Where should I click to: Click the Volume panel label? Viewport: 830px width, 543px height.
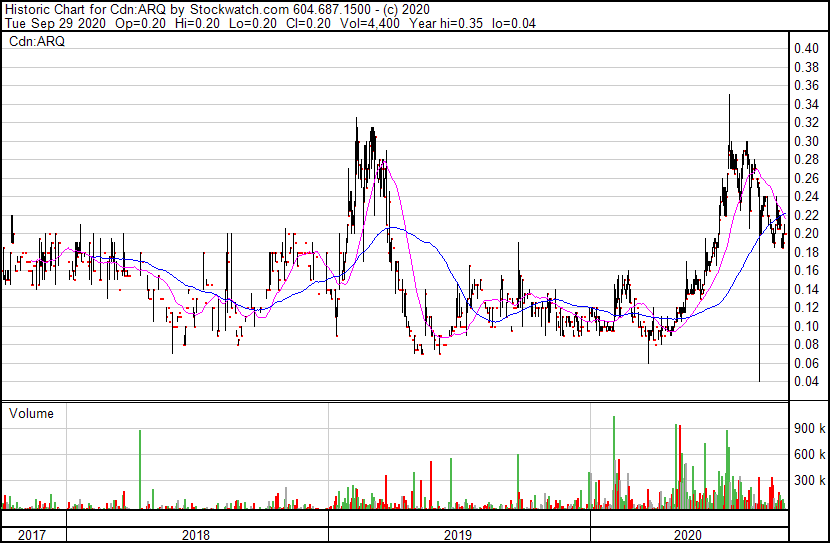tap(31, 413)
